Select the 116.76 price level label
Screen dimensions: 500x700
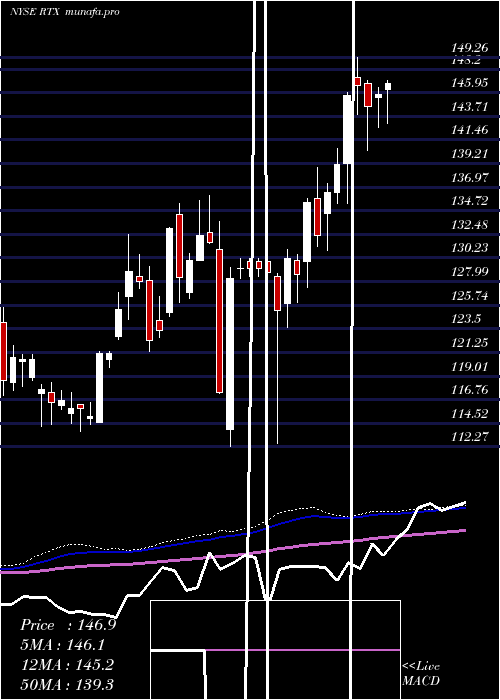point(469,390)
